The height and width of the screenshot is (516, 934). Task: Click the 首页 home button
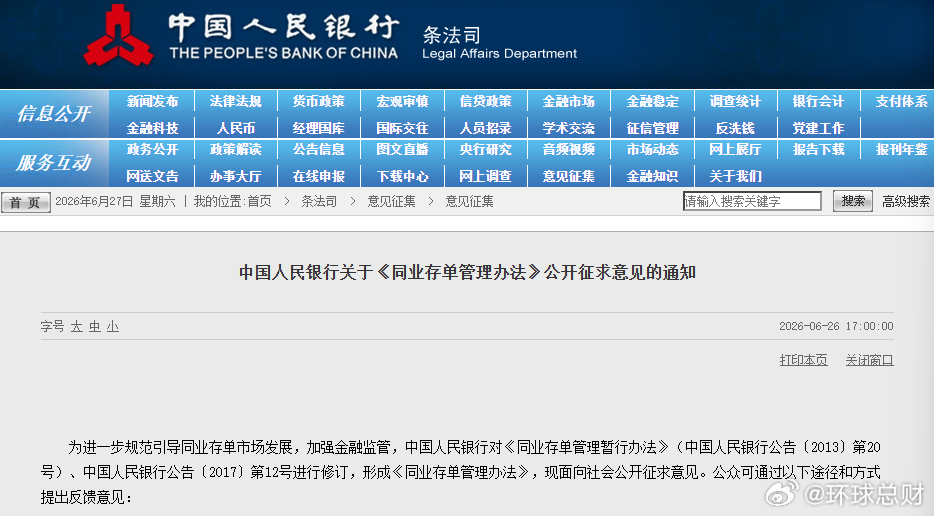coord(25,202)
